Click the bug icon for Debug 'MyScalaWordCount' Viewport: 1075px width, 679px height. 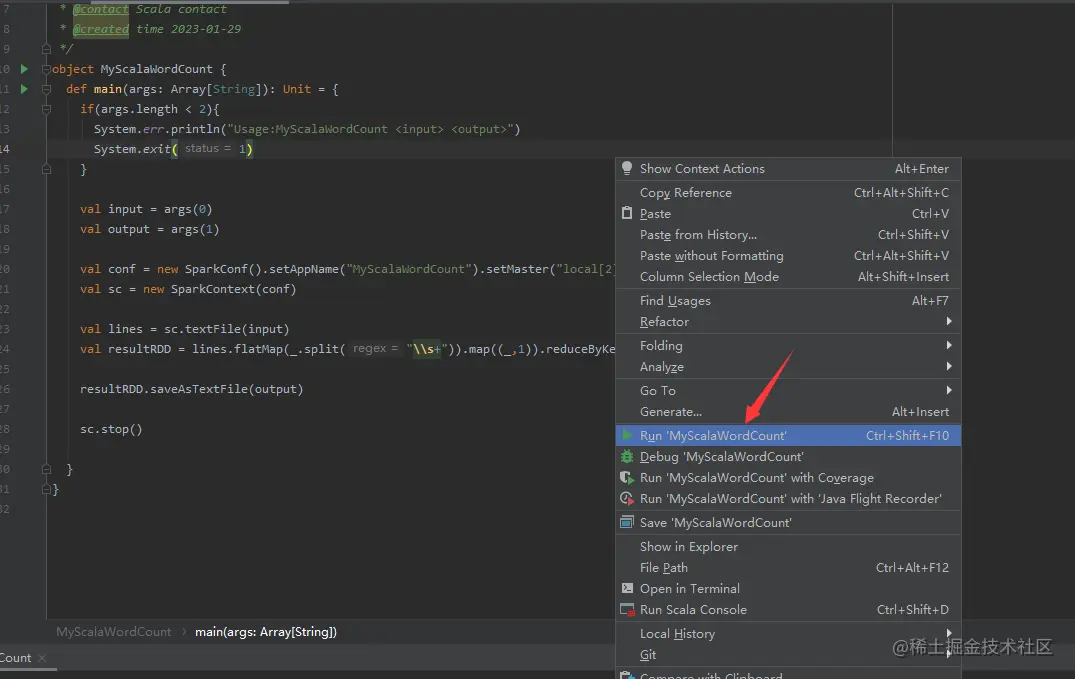click(x=627, y=457)
